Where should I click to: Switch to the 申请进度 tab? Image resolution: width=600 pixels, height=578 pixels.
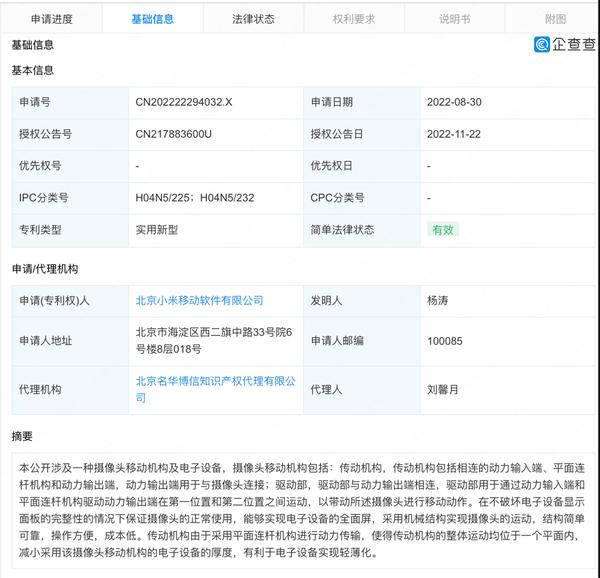click(52, 19)
